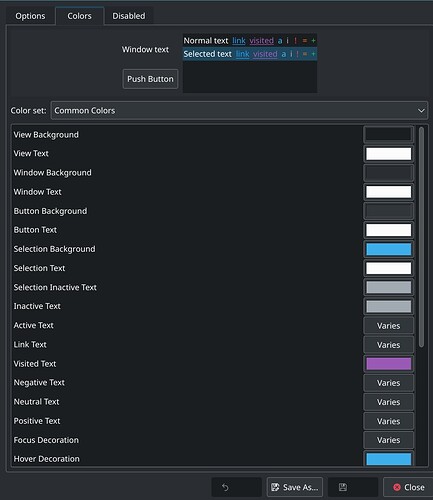This screenshot has height=500, width=433.
Task: Modify the Inactive Text gray swatch
Action: click(x=389, y=306)
